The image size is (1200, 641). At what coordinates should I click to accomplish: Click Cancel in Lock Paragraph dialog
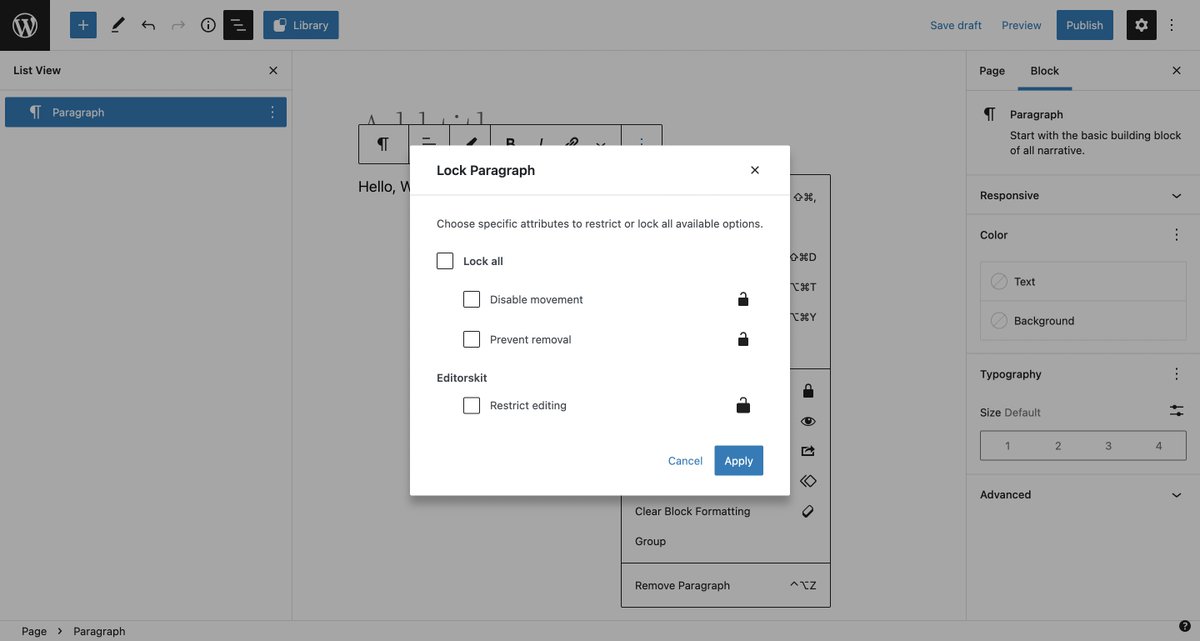pos(685,461)
